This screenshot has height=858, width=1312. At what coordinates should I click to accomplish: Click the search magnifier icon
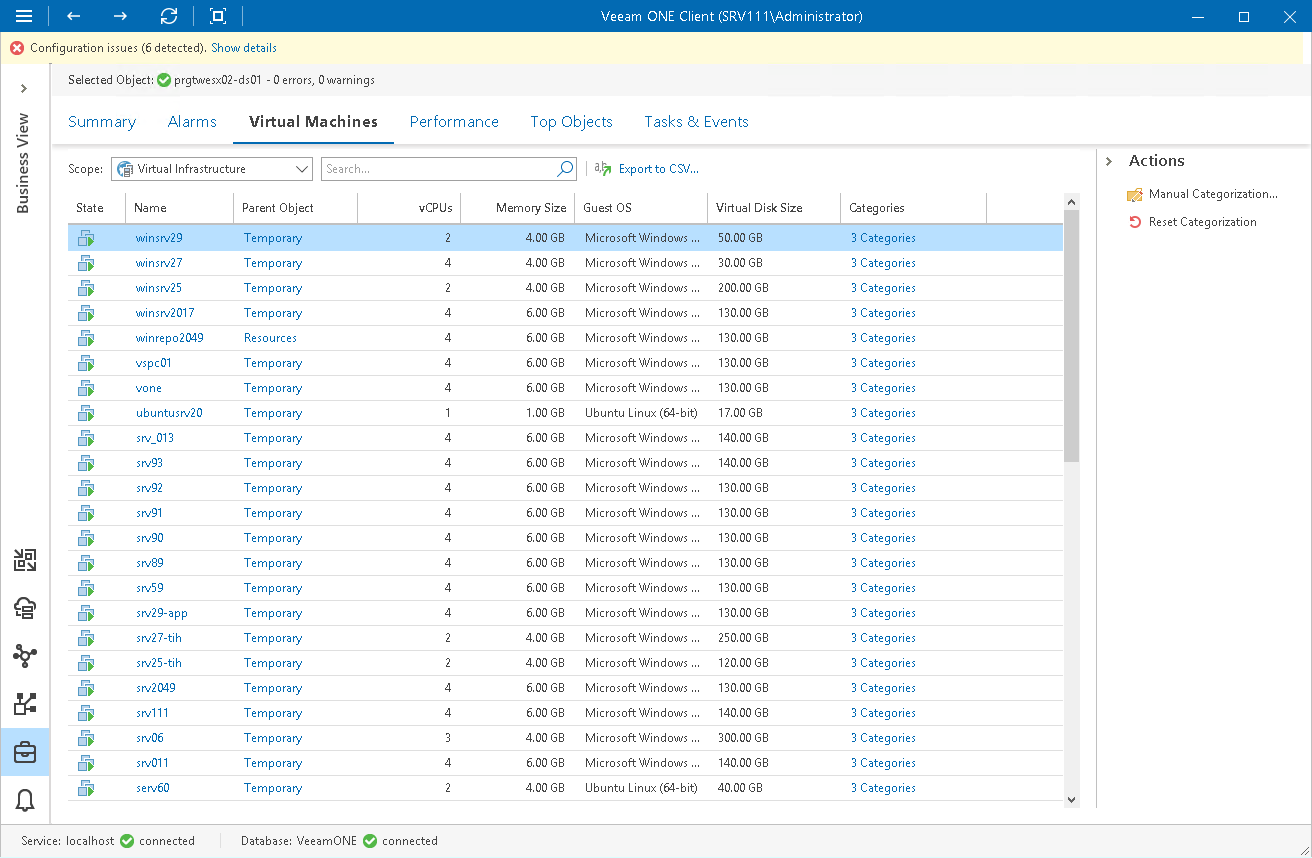coord(566,169)
